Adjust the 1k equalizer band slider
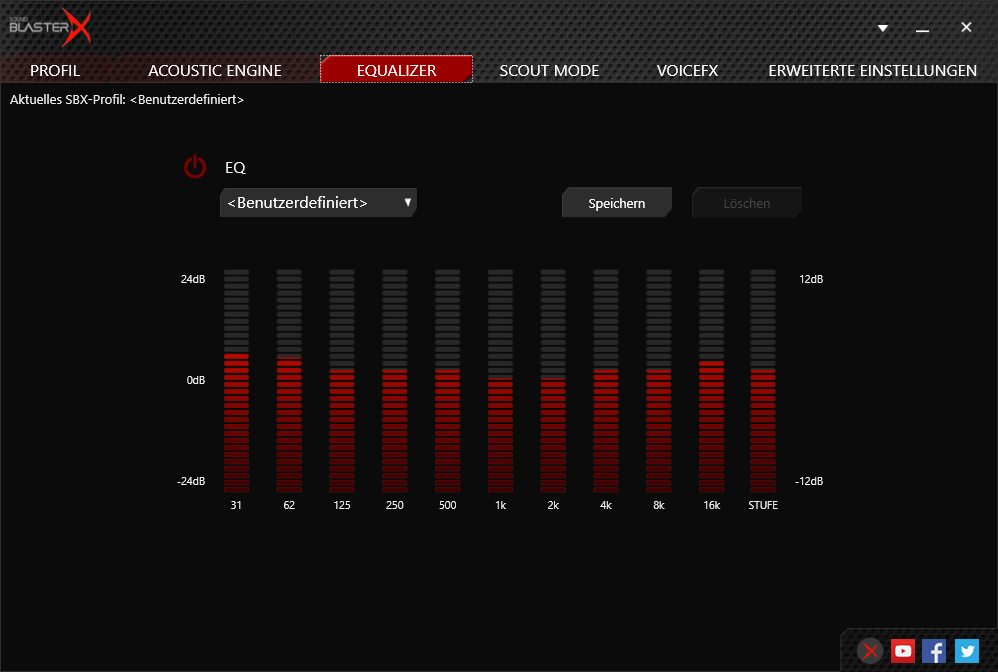This screenshot has width=998, height=672. tap(500, 380)
